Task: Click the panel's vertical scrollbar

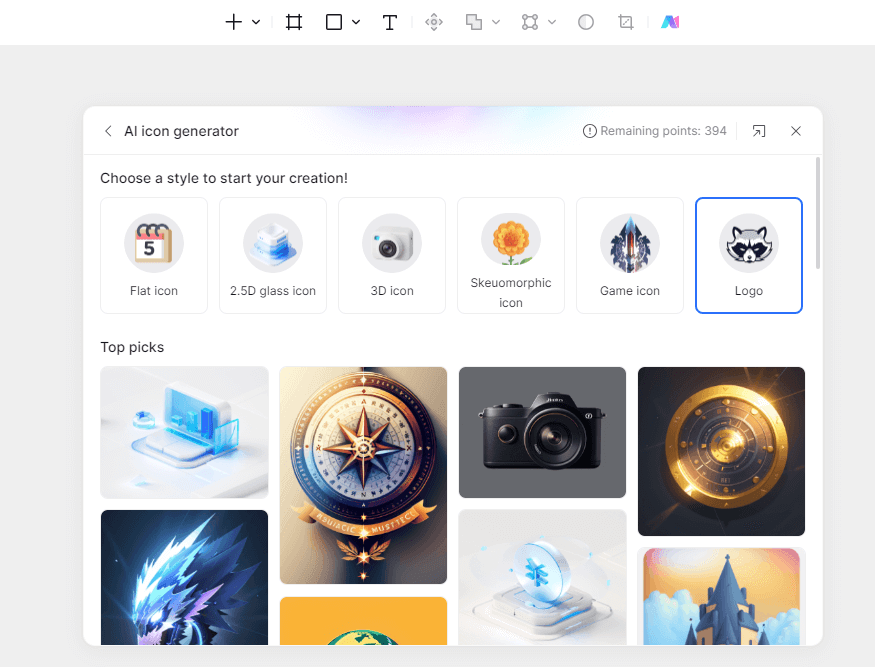Action: (x=818, y=213)
